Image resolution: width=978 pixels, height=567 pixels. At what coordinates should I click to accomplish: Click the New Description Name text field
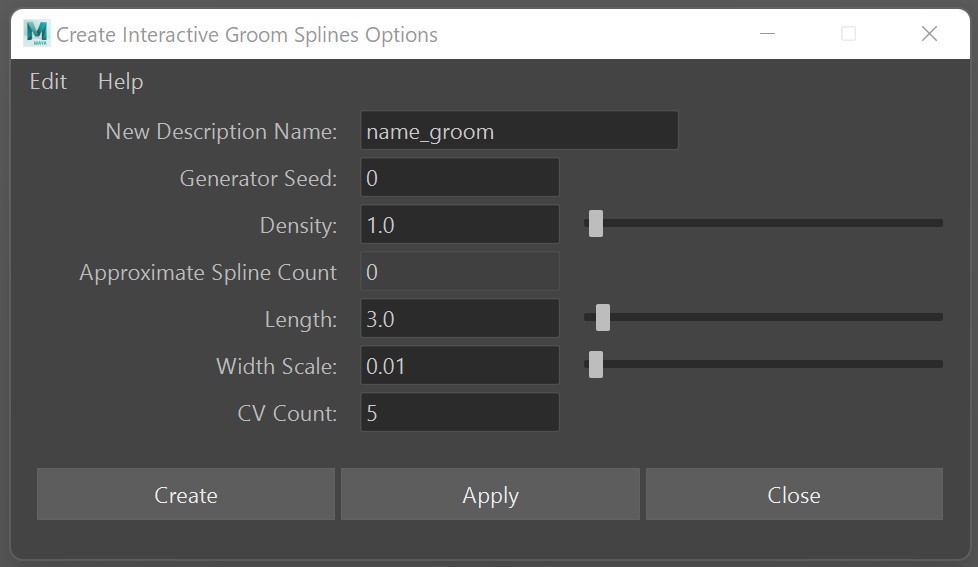[518, 131]
